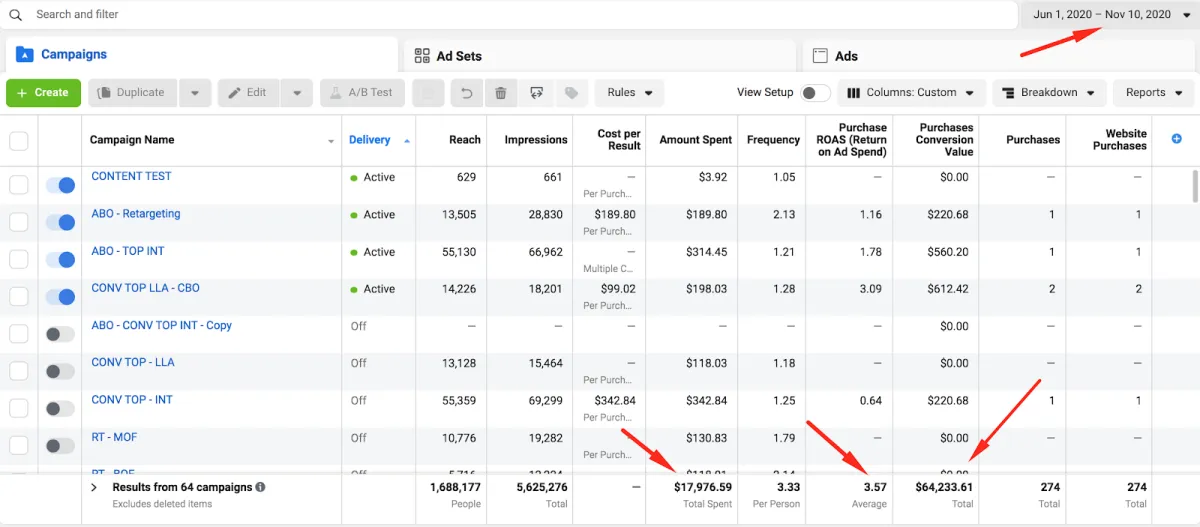Click the info icon beside 64 campaigns
Screen dimensions: 1200x527
coord(260,488)
